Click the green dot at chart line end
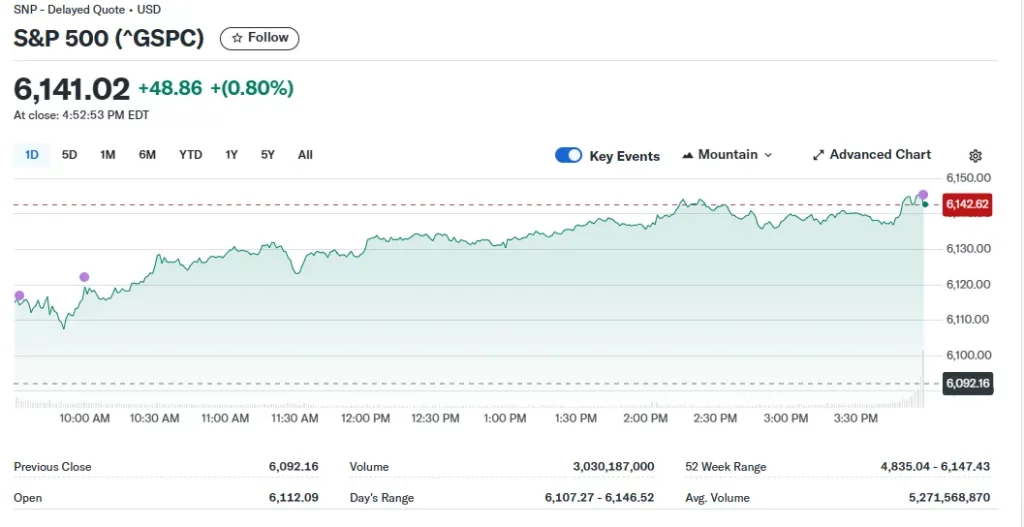The image size is (1024, 527). 925,204
